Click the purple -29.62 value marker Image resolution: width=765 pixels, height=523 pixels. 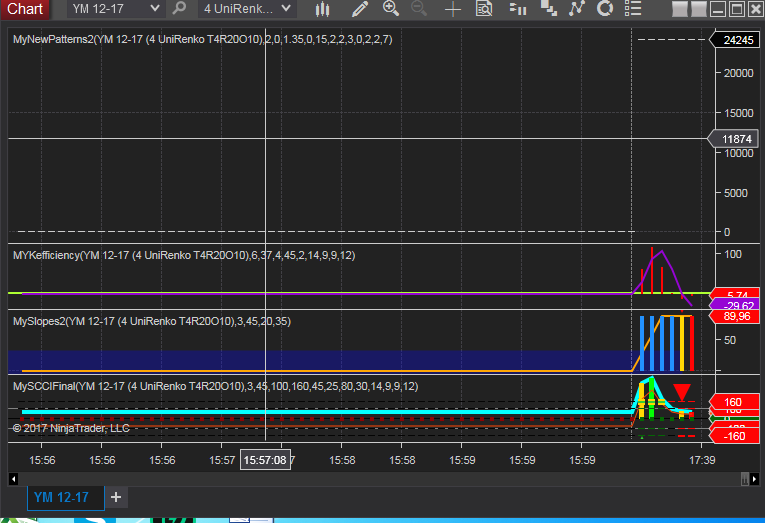(x=736, y=305)
